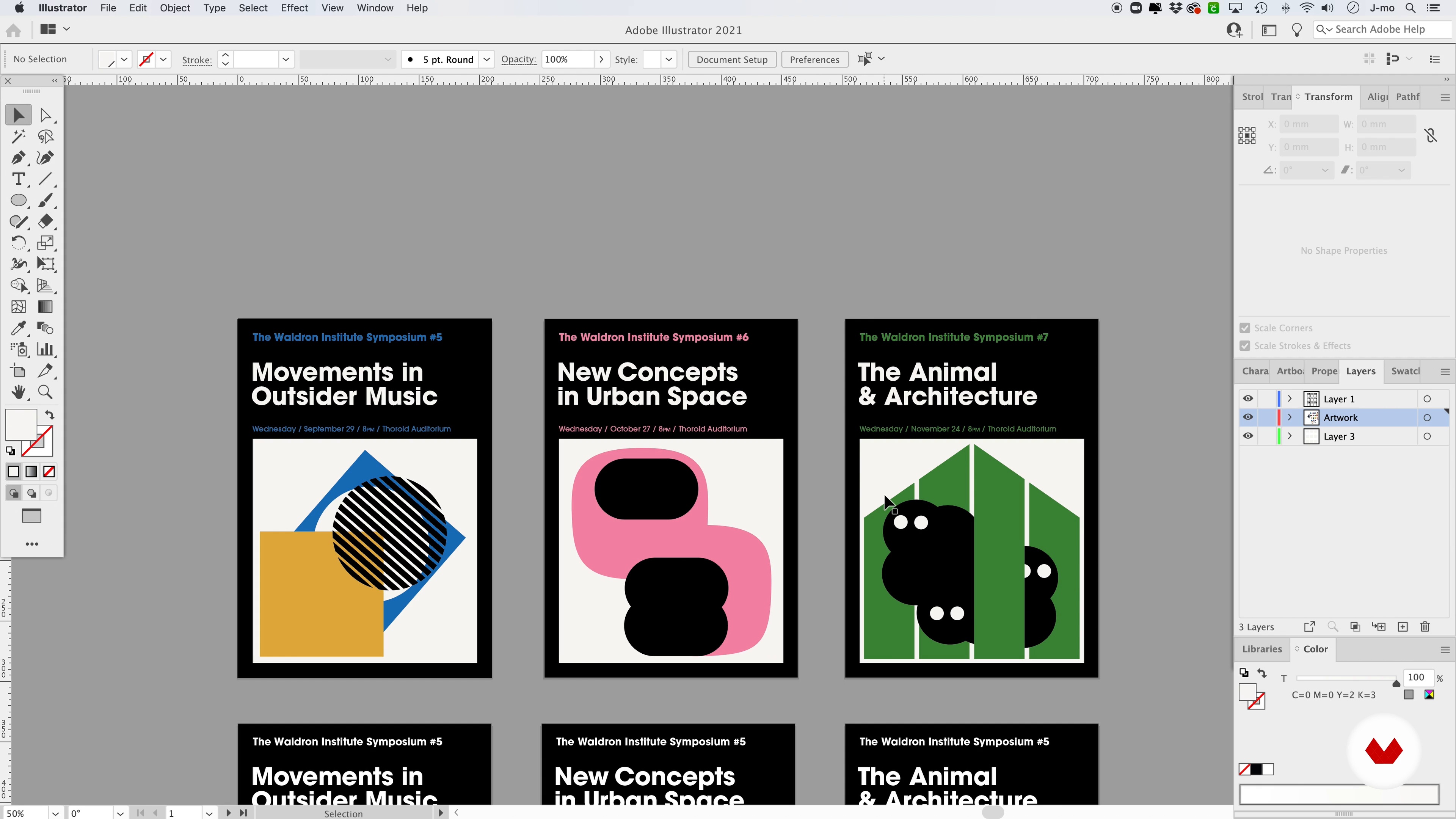The height and width of the screenshot is (819, 1456).
Task: Go to next artboard arrow
Action: 228,813
